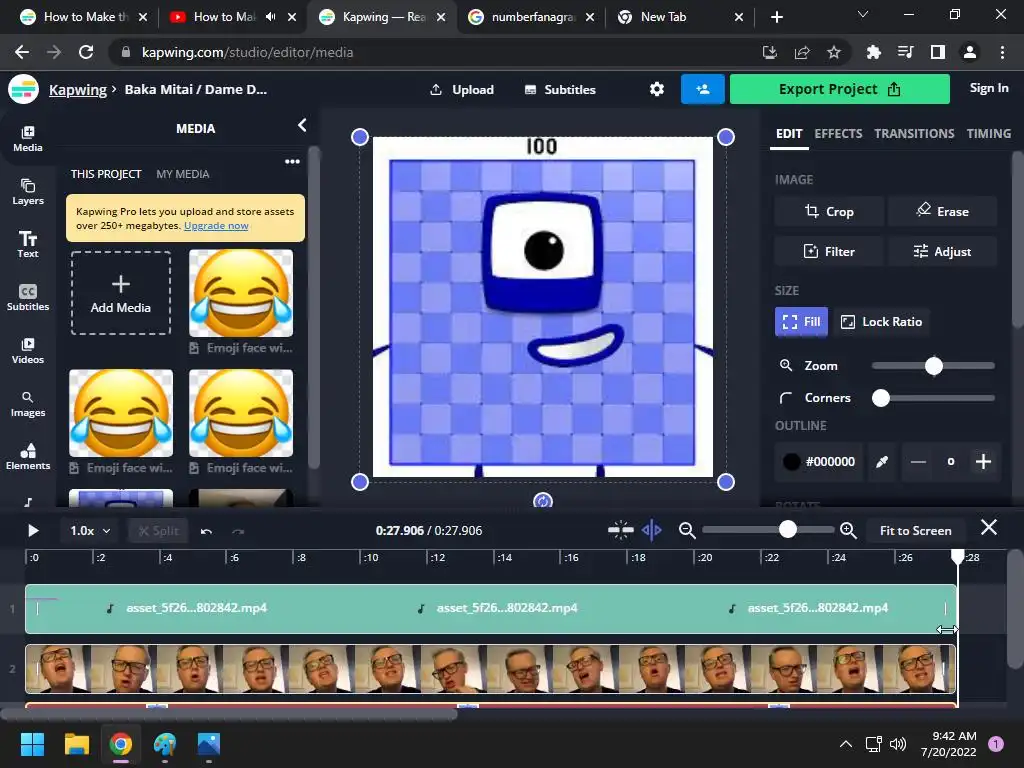Play the timeline
The image size is (1024, 768).
click(33, 530)
